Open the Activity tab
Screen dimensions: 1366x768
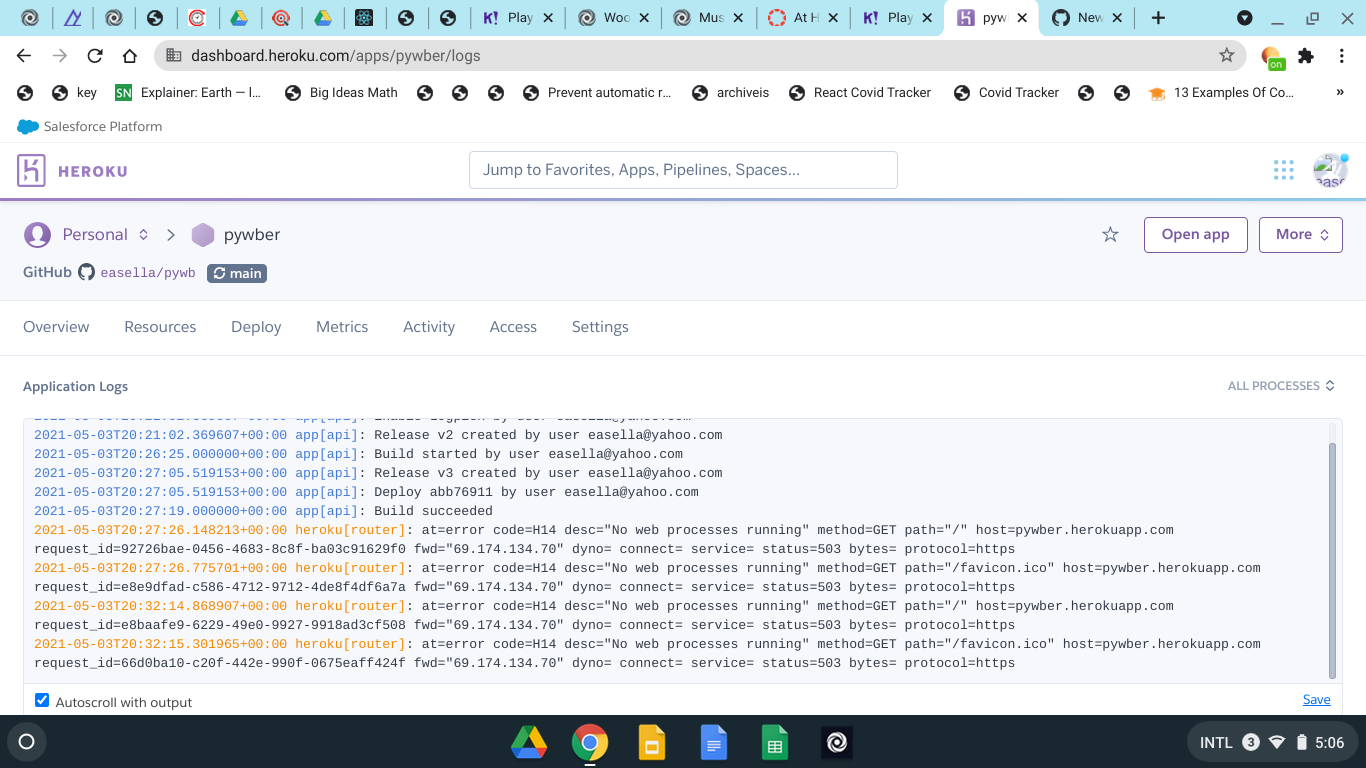click(429, 327)
